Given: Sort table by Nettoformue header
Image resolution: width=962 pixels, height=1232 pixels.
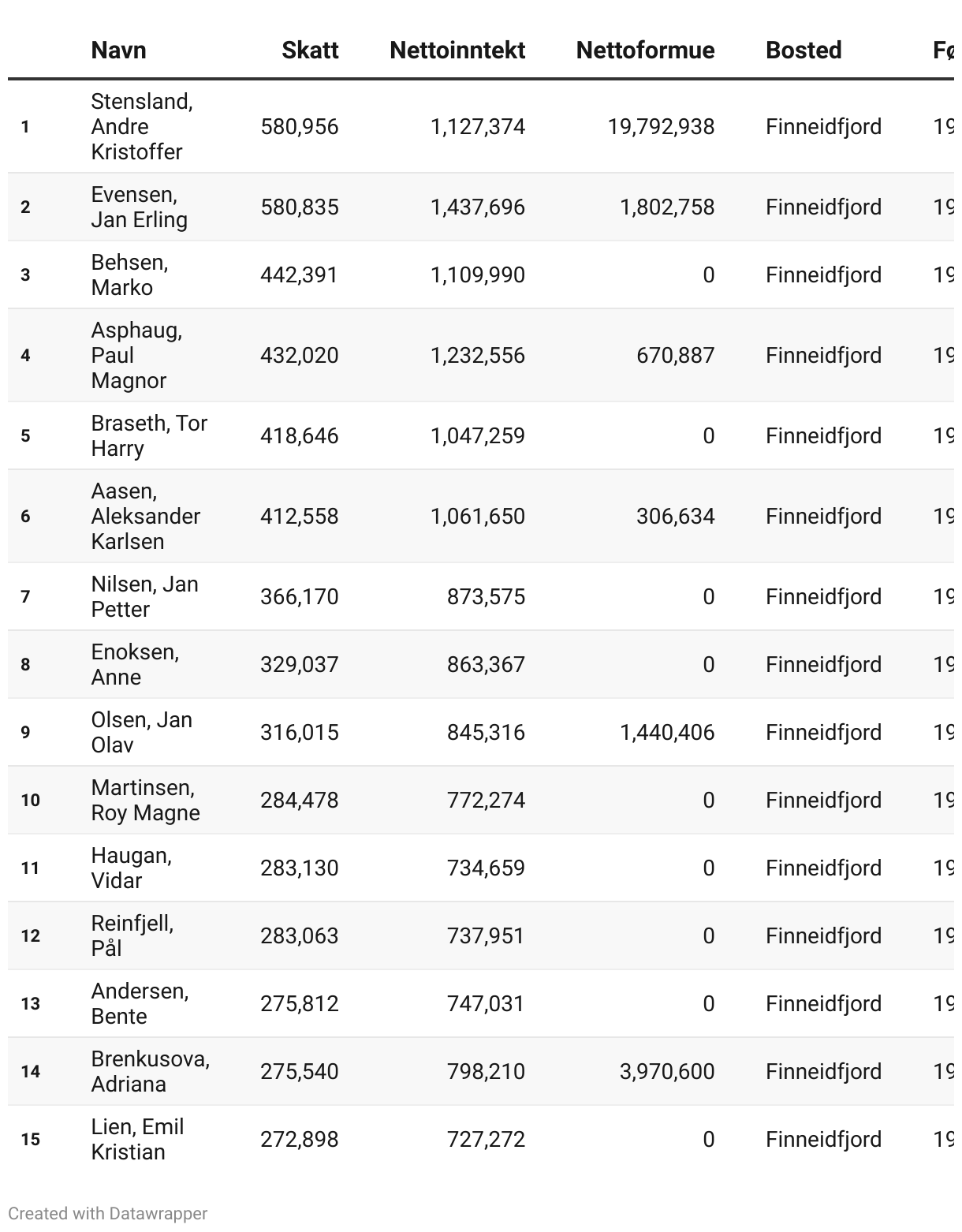Looking at the screenshot, I should pos(645,50).
